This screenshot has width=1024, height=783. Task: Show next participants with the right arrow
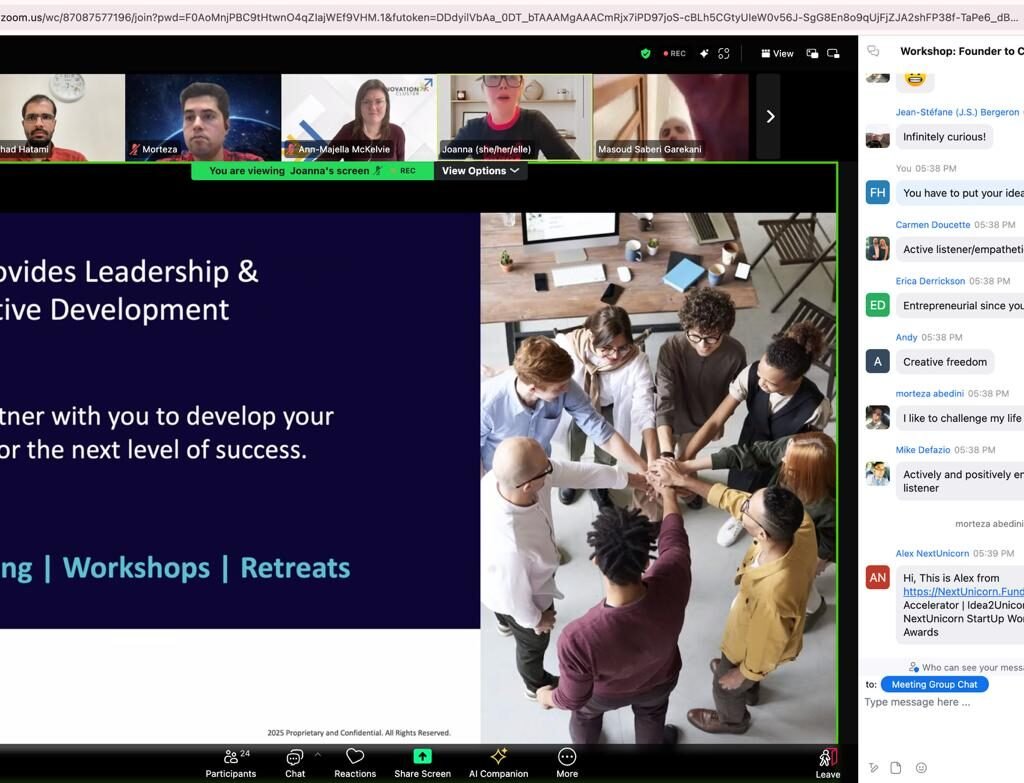click(x=769, y=117)
